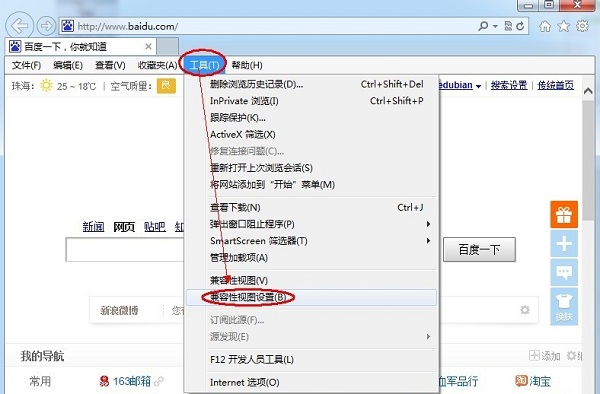Close the 百度一下 tab

tap(148, 47)
